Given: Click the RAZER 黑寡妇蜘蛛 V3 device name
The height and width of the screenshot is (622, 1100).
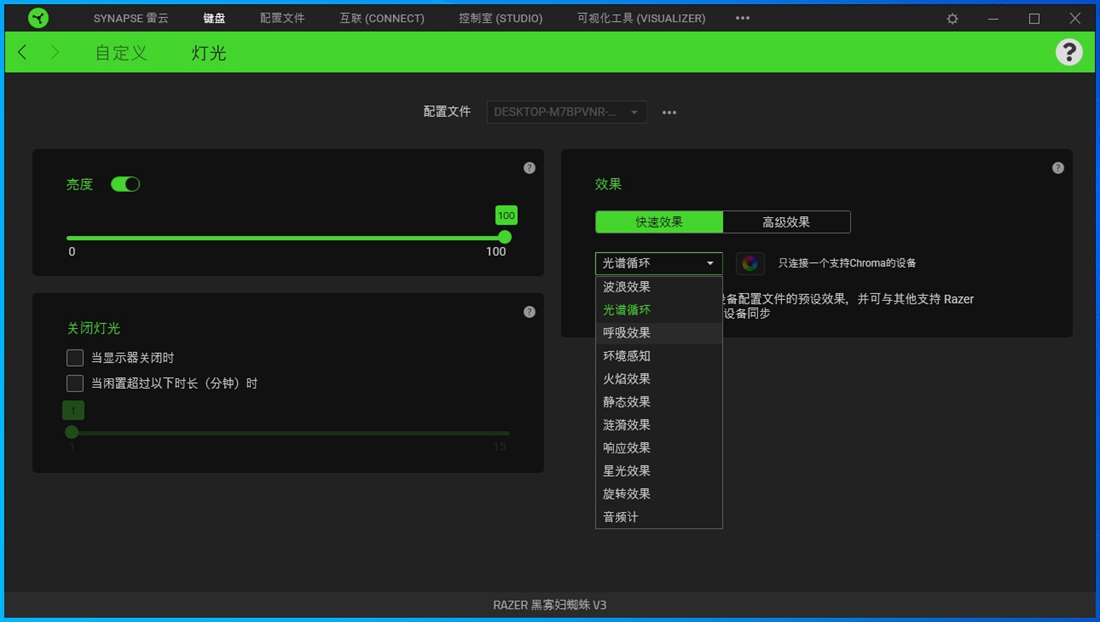Looking at the screenshot, I should click(x=550, y=605).
